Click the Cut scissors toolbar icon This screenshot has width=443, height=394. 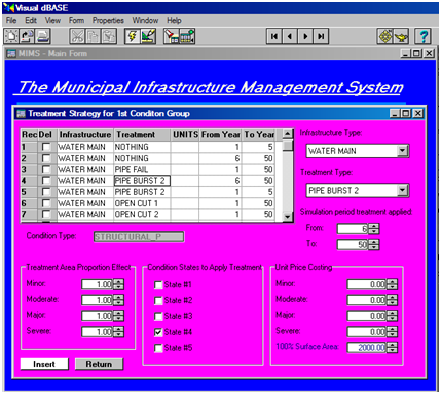(x=77, y=36)
